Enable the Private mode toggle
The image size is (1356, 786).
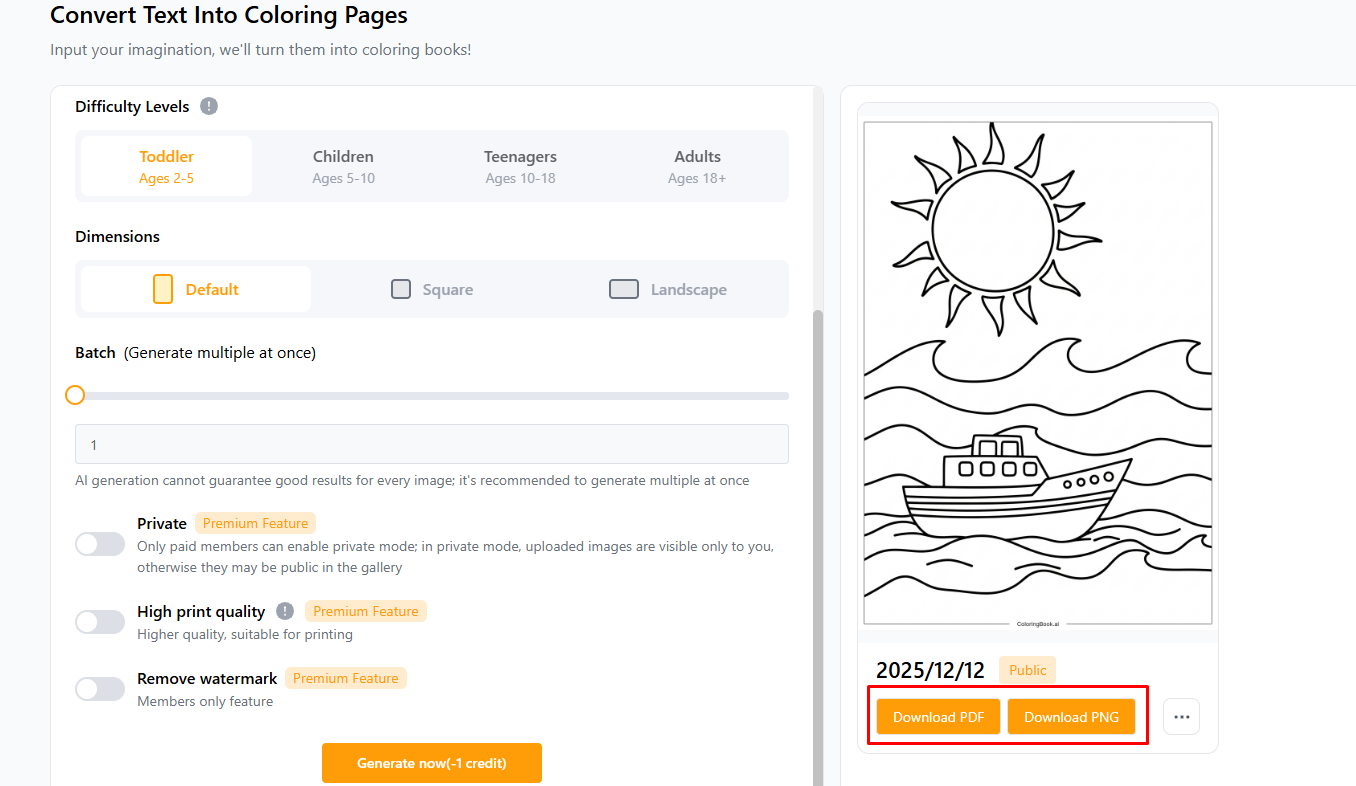click(100, 544)
